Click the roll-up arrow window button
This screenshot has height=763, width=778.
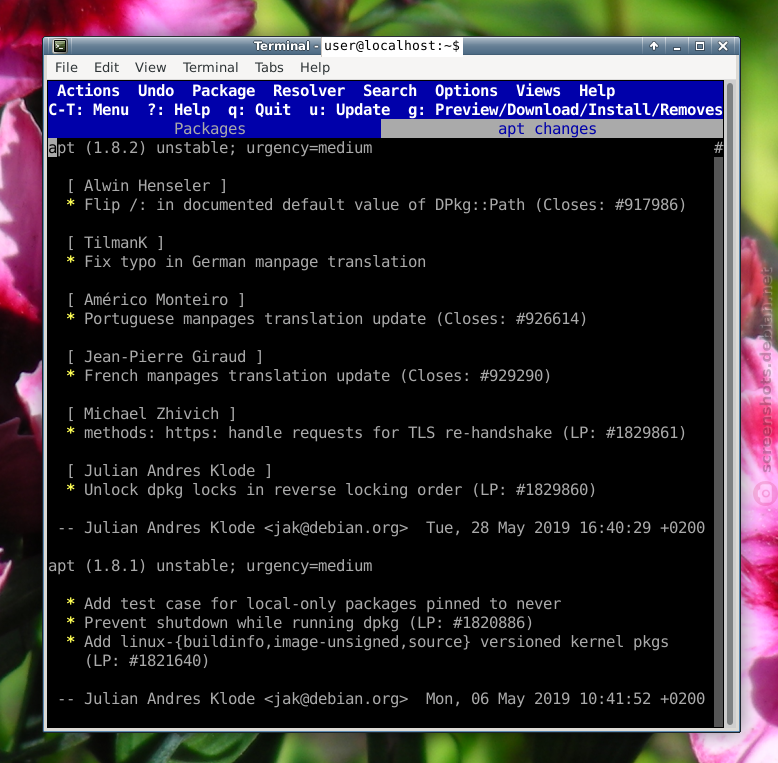pos(654,46)
